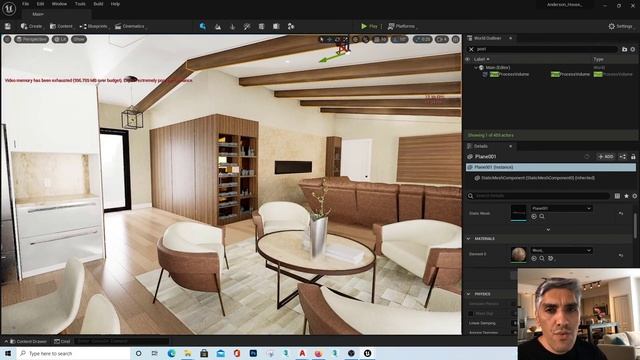Open the Tools menu
Screen dimensions: 640x360
coord(80,4)
